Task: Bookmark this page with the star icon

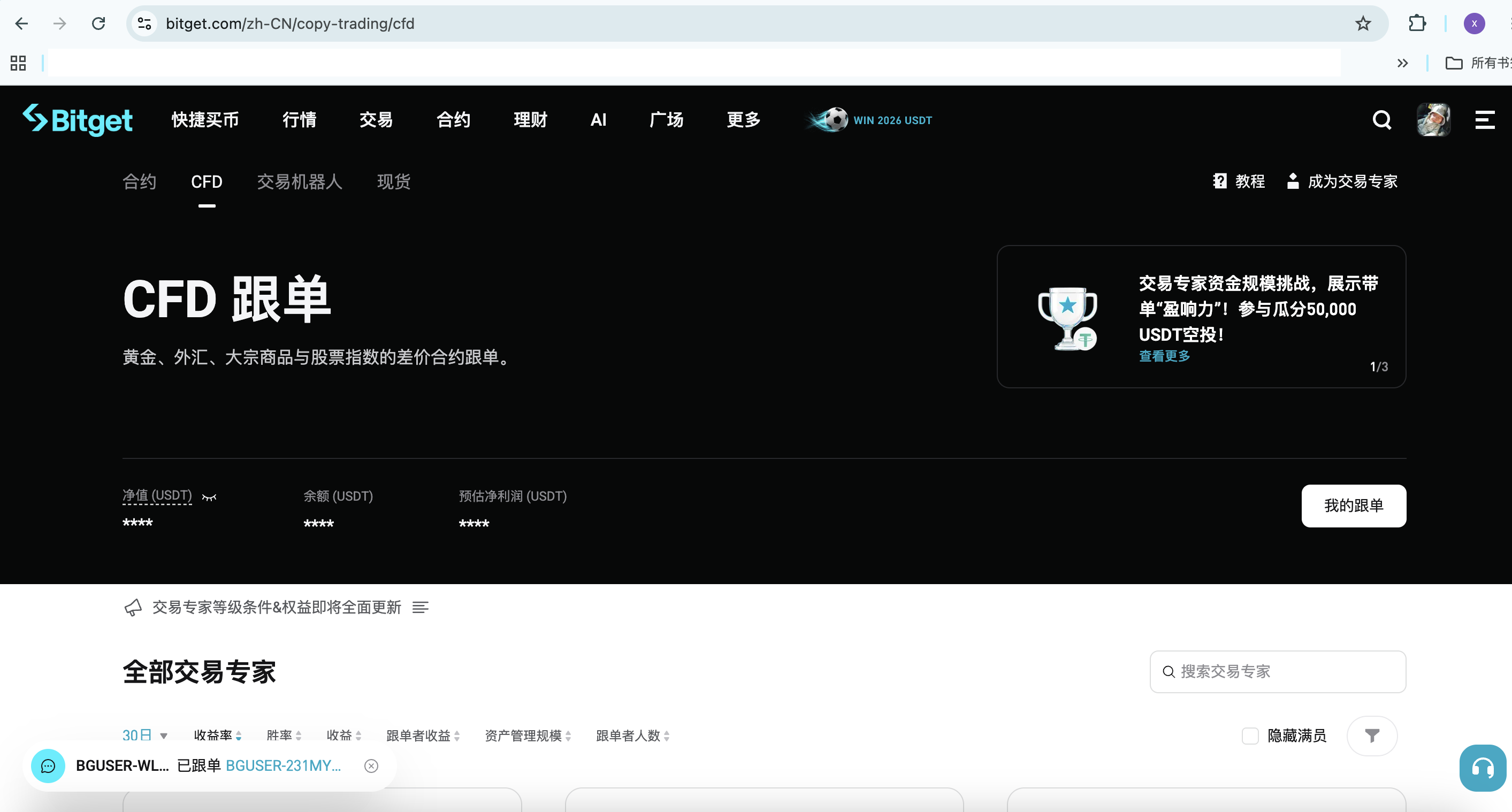Action: click(1363, 24)
